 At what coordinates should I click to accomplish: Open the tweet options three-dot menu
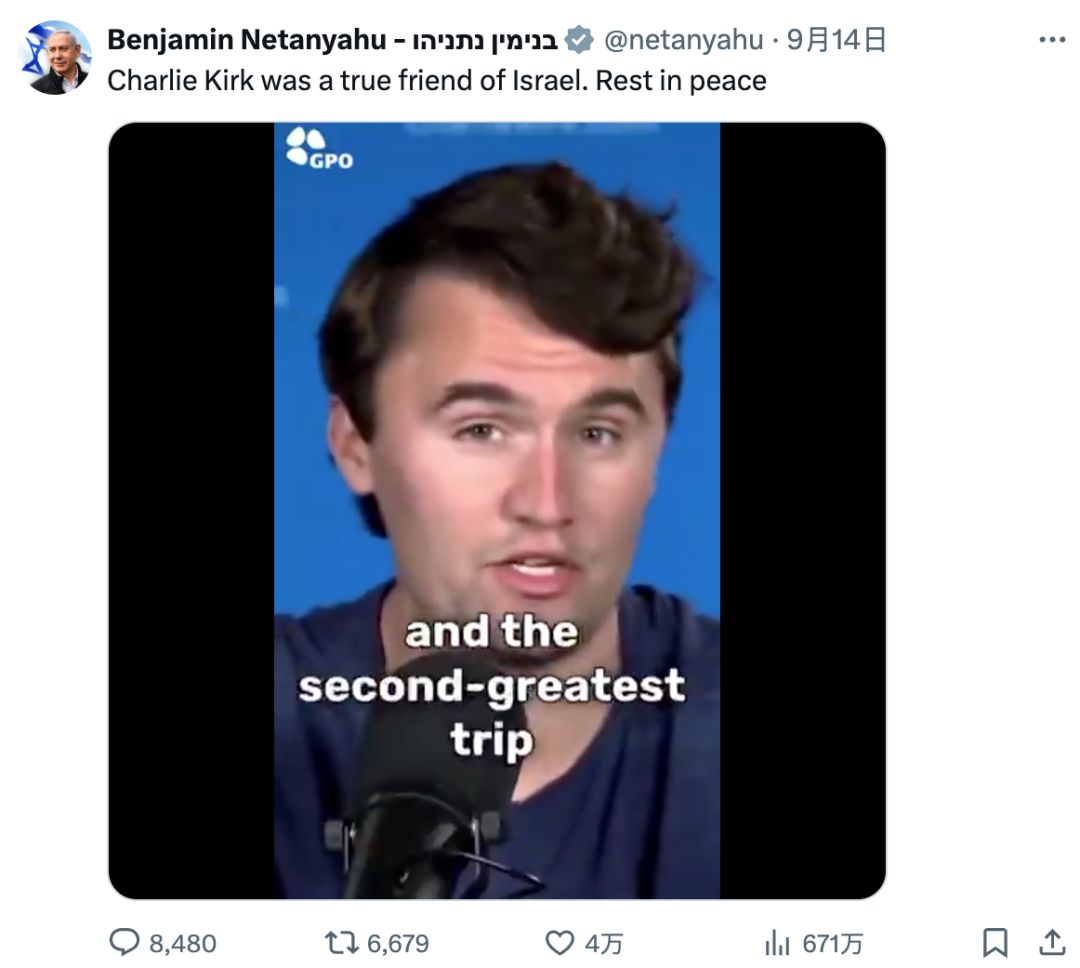coord(1050,40)
